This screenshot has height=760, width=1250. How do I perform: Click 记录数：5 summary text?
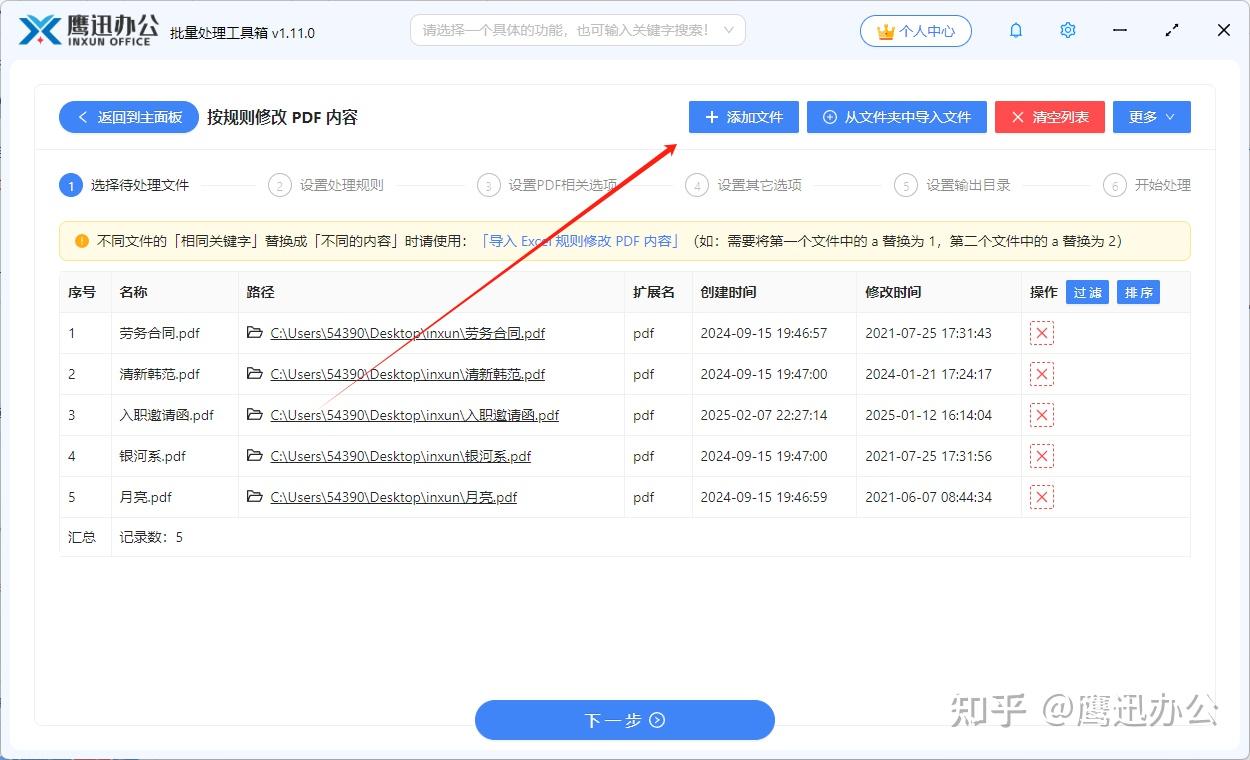(x=151, y=537)
